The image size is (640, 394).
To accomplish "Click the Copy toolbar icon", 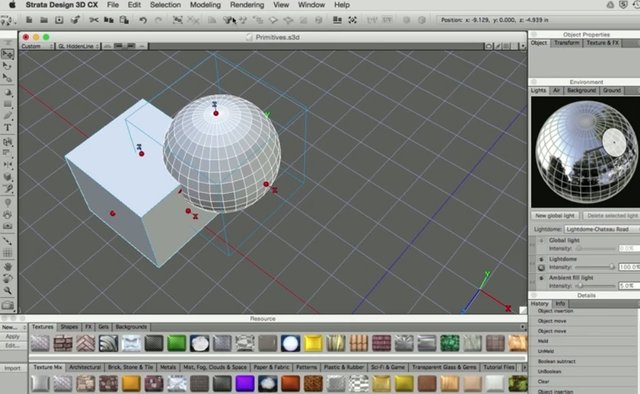I will tap(109, 20).
